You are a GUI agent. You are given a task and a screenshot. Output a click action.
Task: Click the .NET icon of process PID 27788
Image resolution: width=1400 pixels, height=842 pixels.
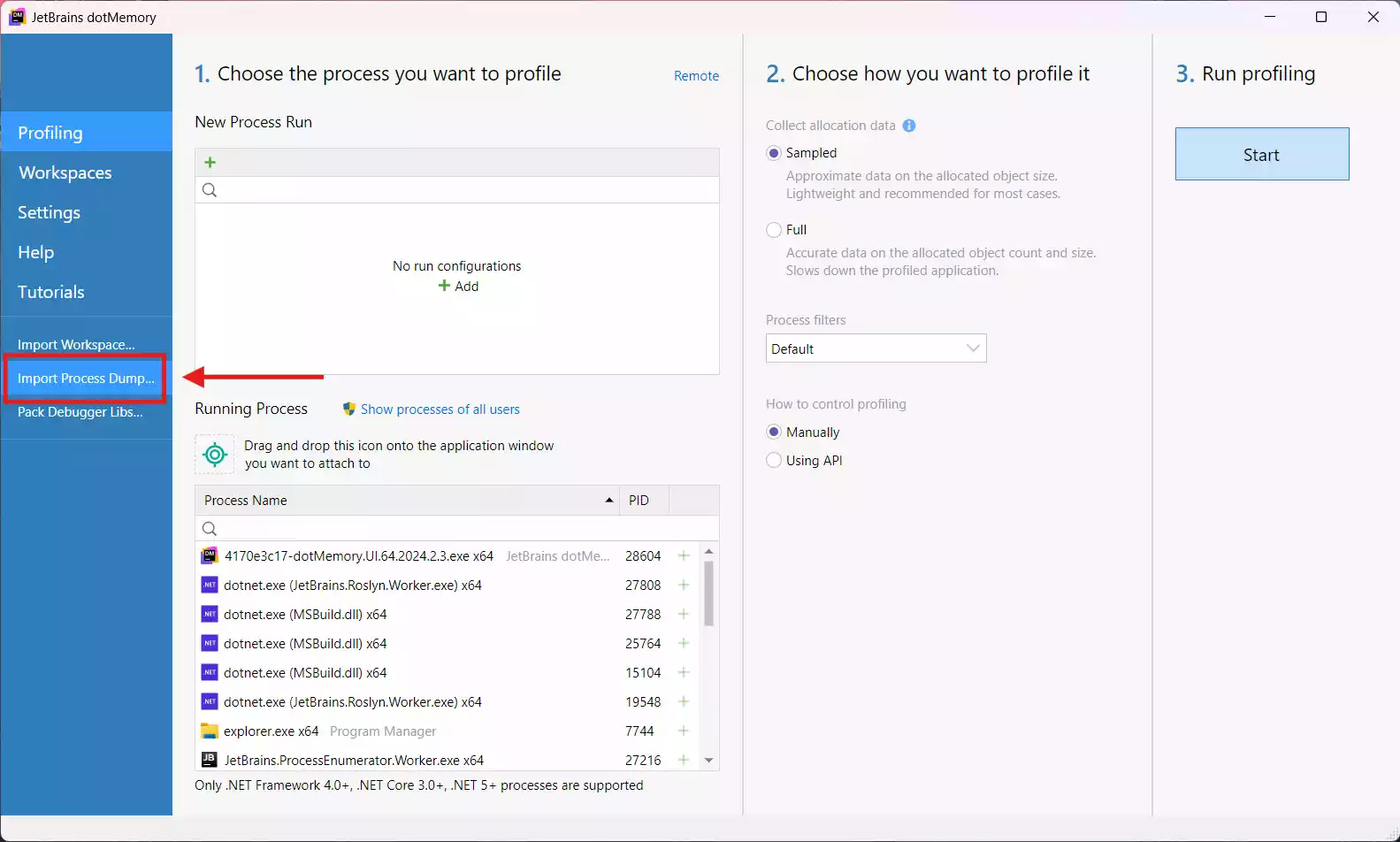click(210, 615)
